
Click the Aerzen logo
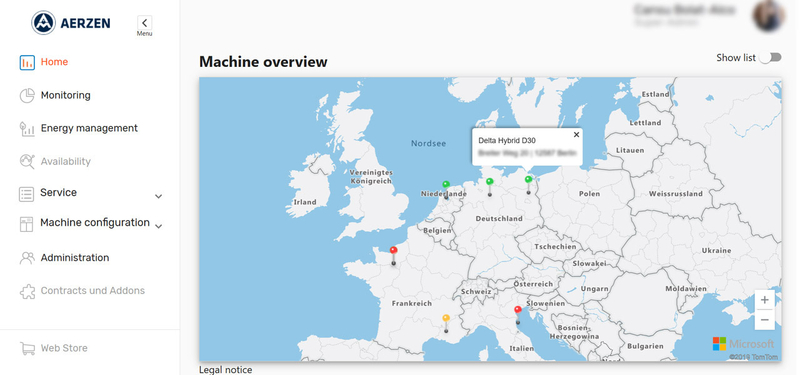pyautogui.click(x=70, y=23)
